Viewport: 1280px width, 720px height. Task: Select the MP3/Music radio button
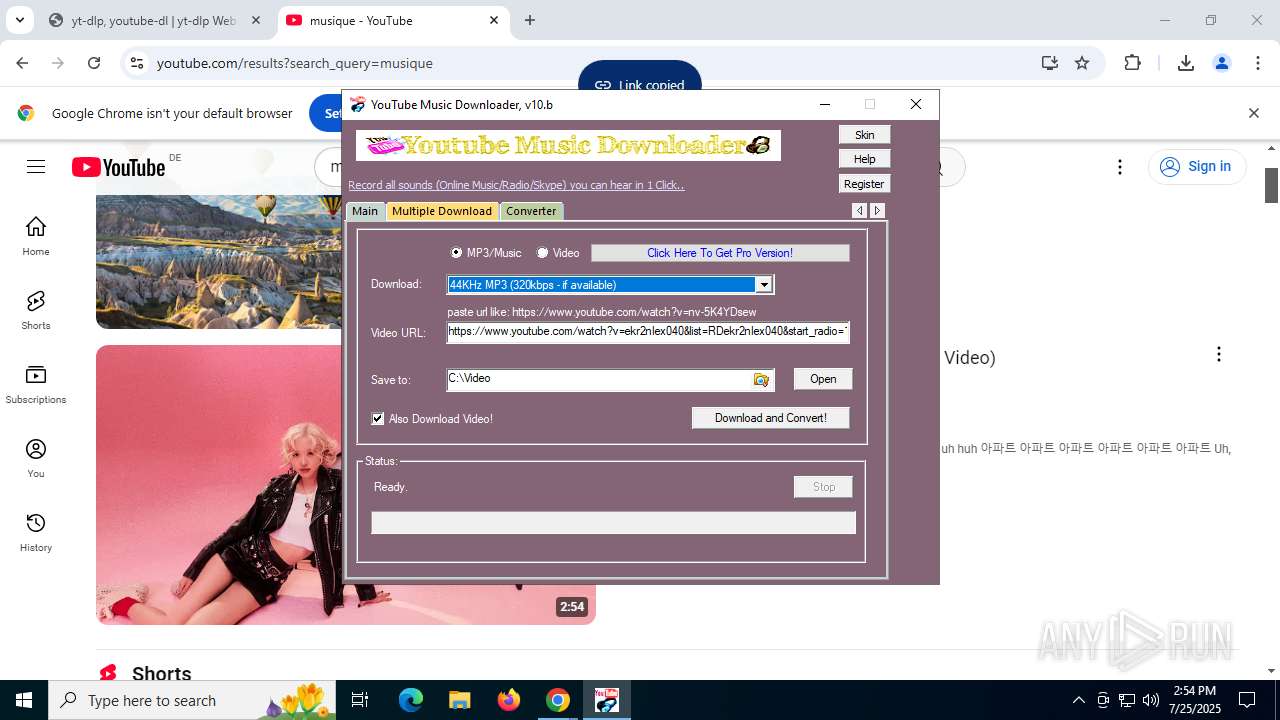[x=457, y=253]
